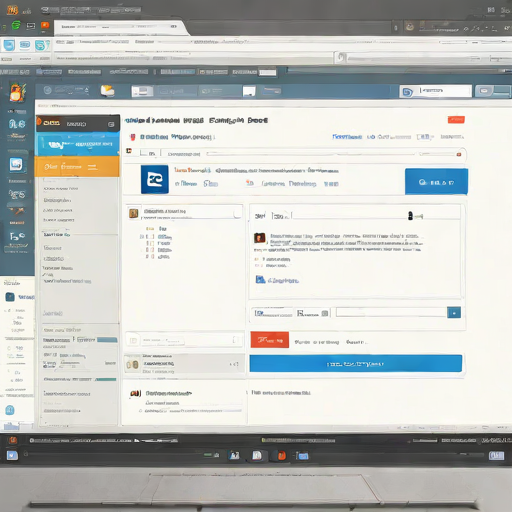Click the white square icon in the dark left sidebar
The height and width of the screenshot is (512, 512).
click(x=16, y=165)
